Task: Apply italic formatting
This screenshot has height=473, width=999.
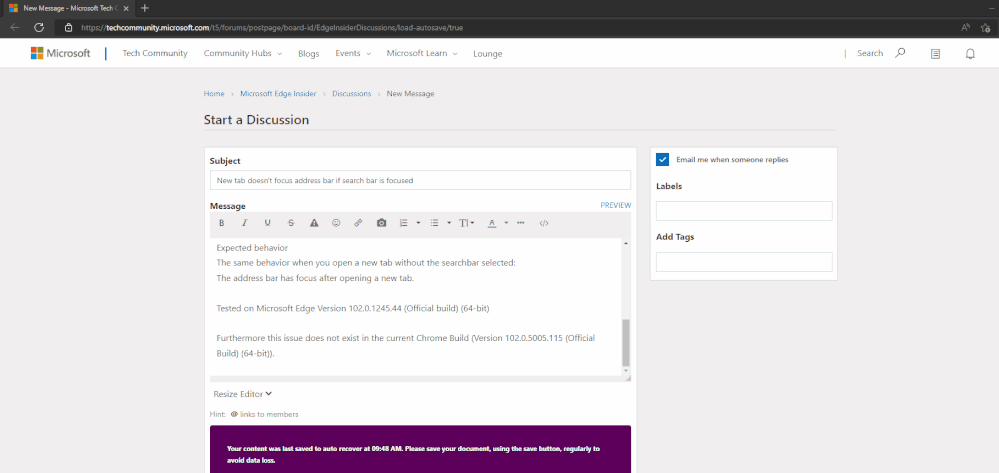Action: tap(244, 223)
